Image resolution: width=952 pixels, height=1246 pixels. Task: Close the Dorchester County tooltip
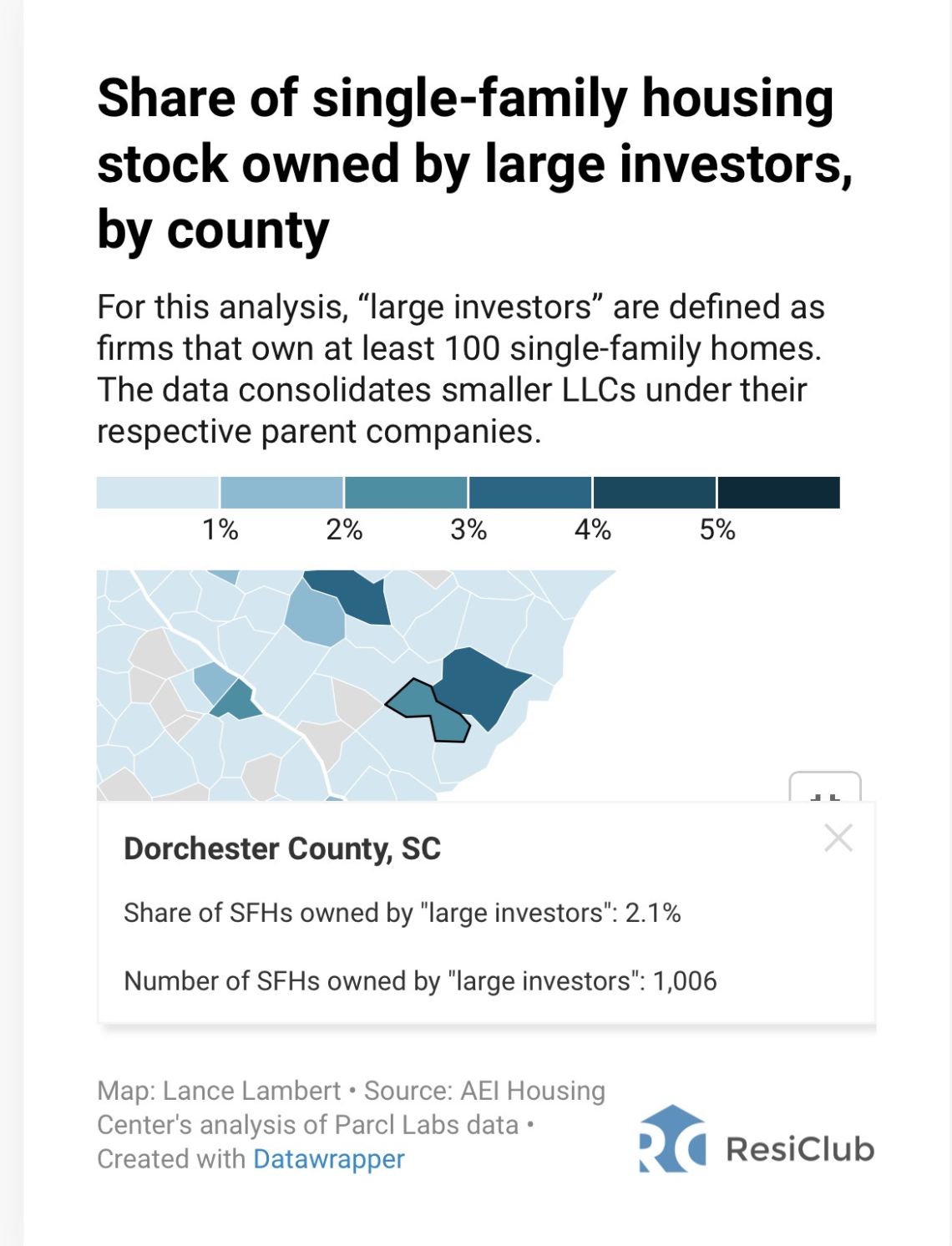(838, 838)
